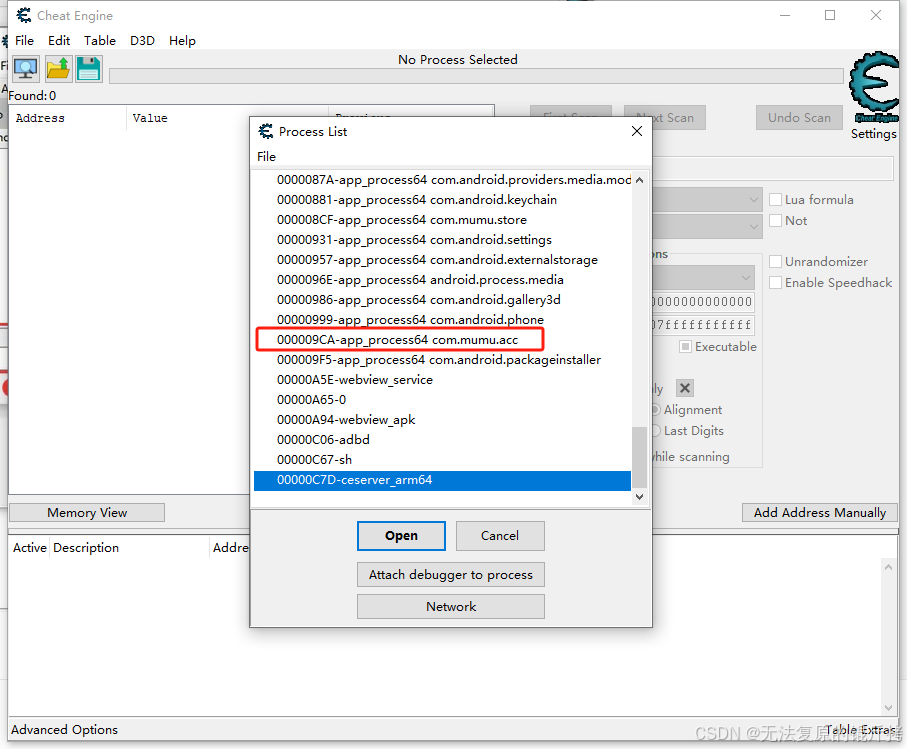Select process com.android.providers.media
Image resolution: width=907 pixels, height=749 pixels.
coord(442,180)
